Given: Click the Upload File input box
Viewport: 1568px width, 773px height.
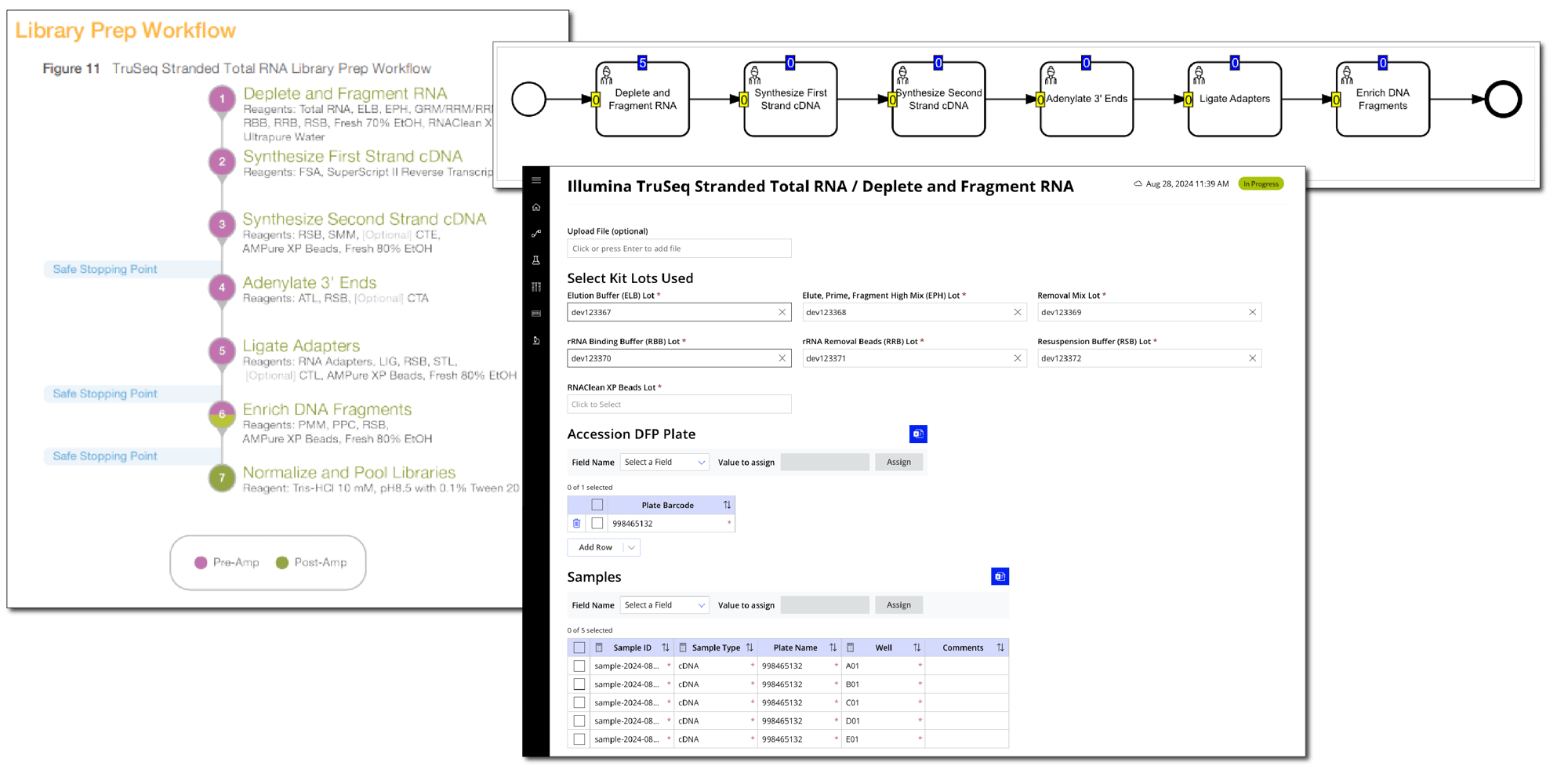Looking at the screenshot, I should [679, 249].
